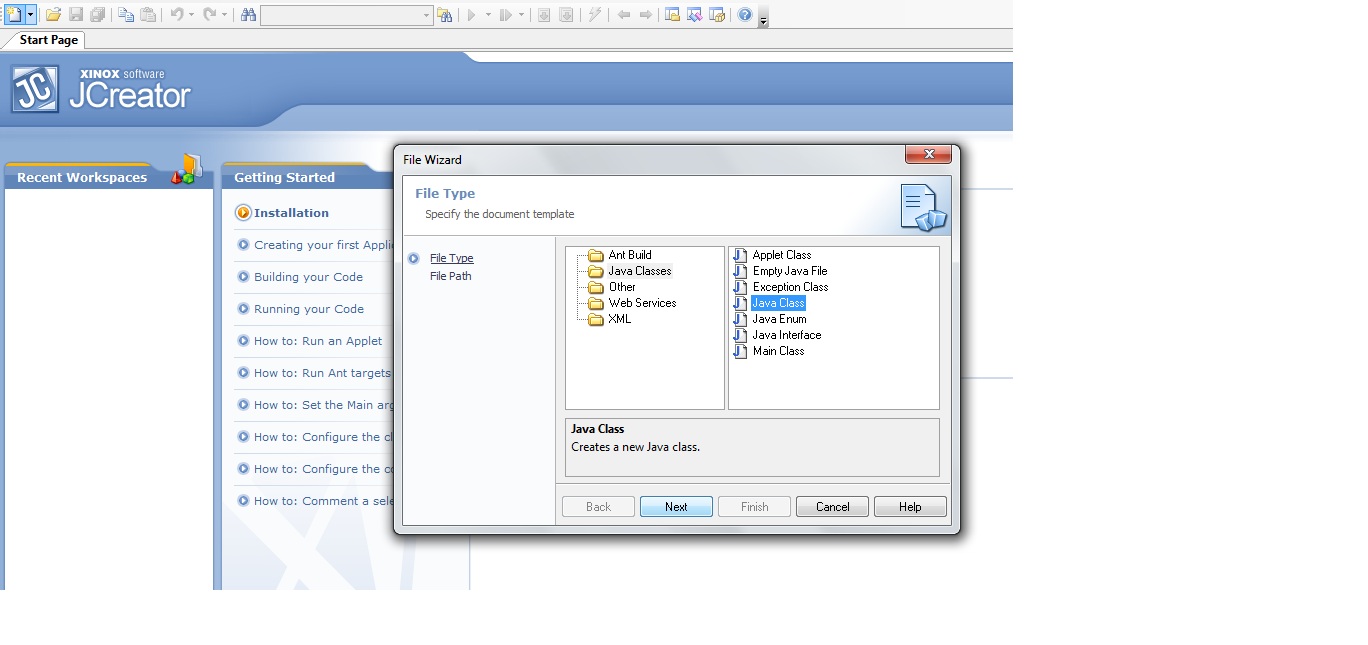
Task: Open the search text combo box dropdown
Action: pos(427,14)
